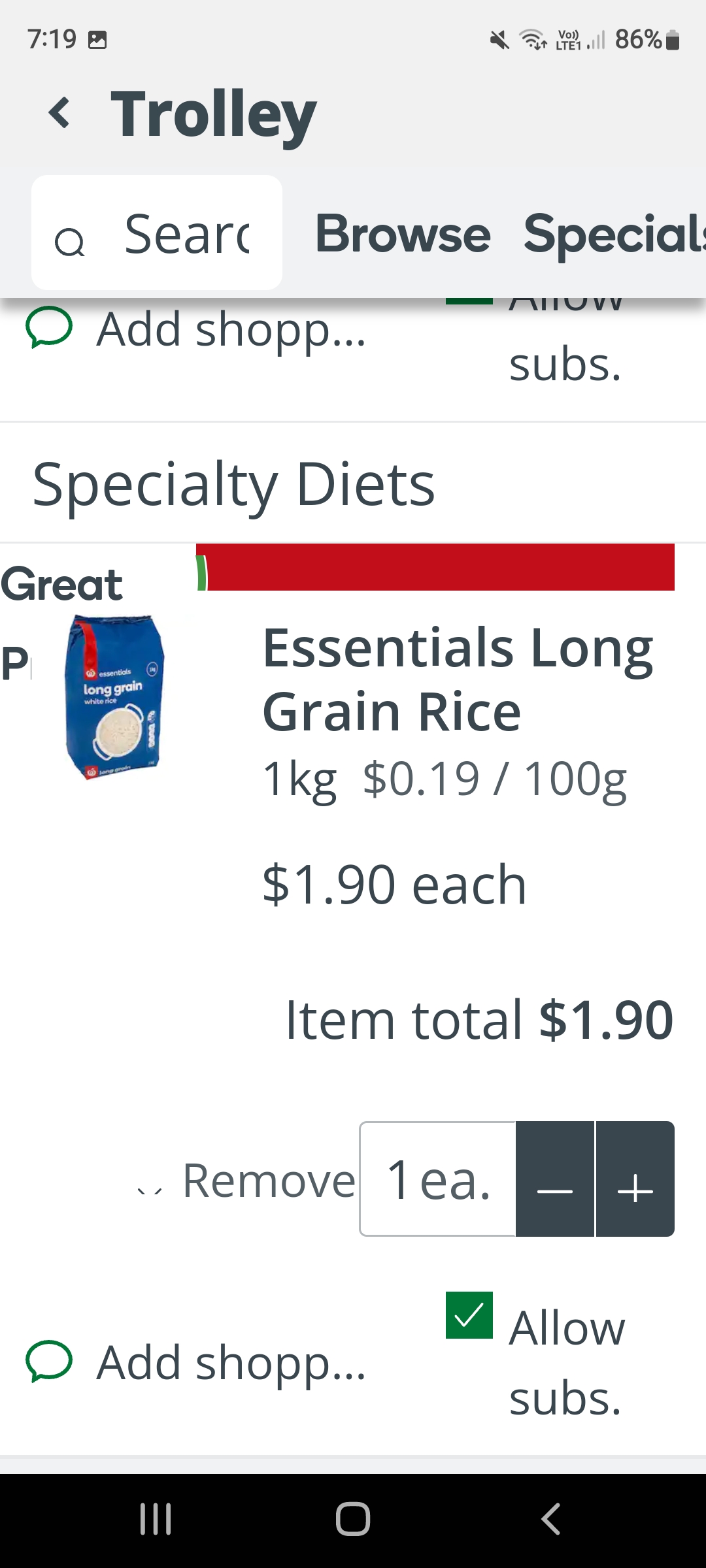Tap the back arrow beside Trolley

pyautogui.click(x=60, y=112)
